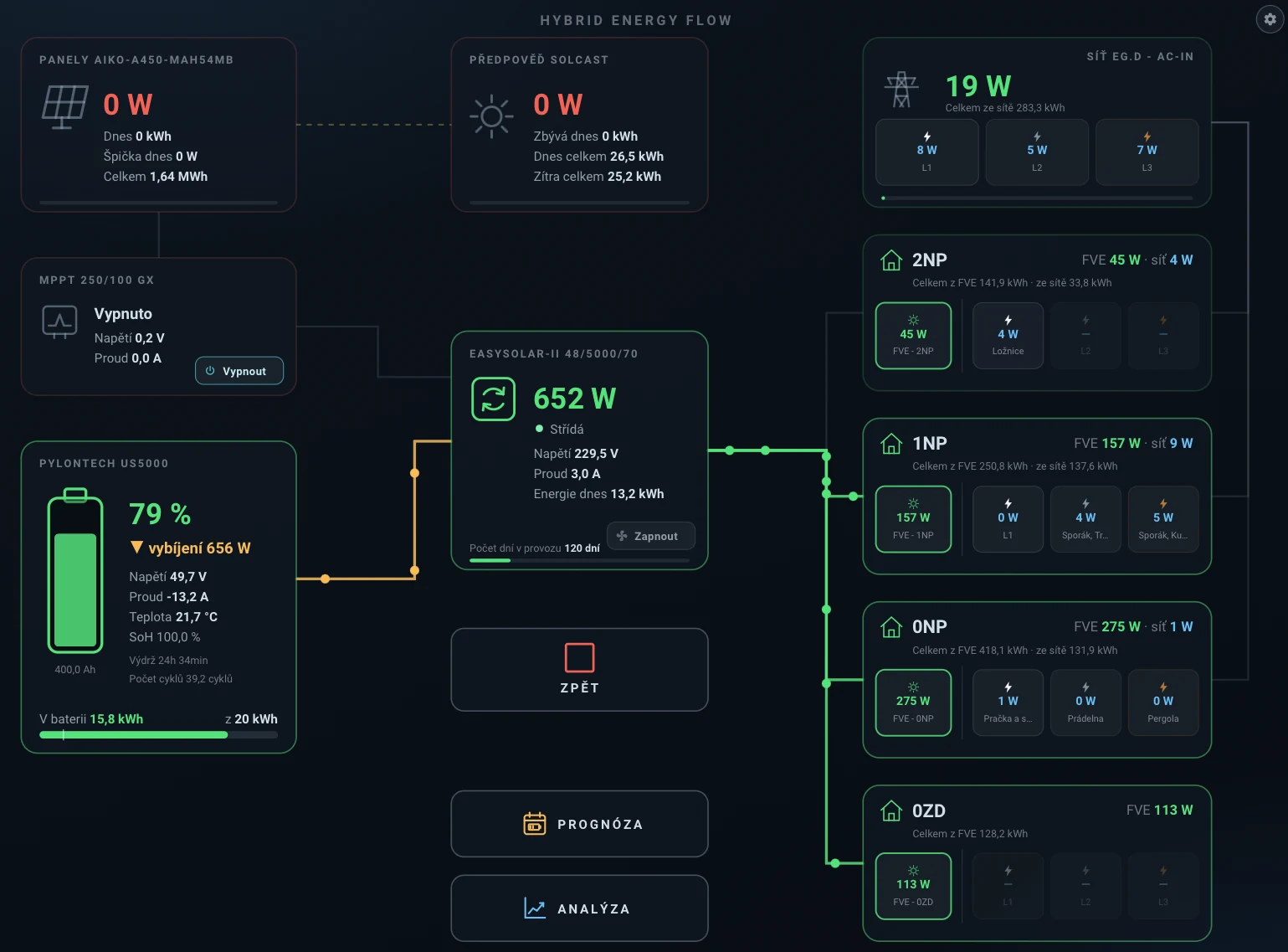Select the disabled L1 tile in 0ZD
The image size is (1288, 952).
coord(1008,886)
